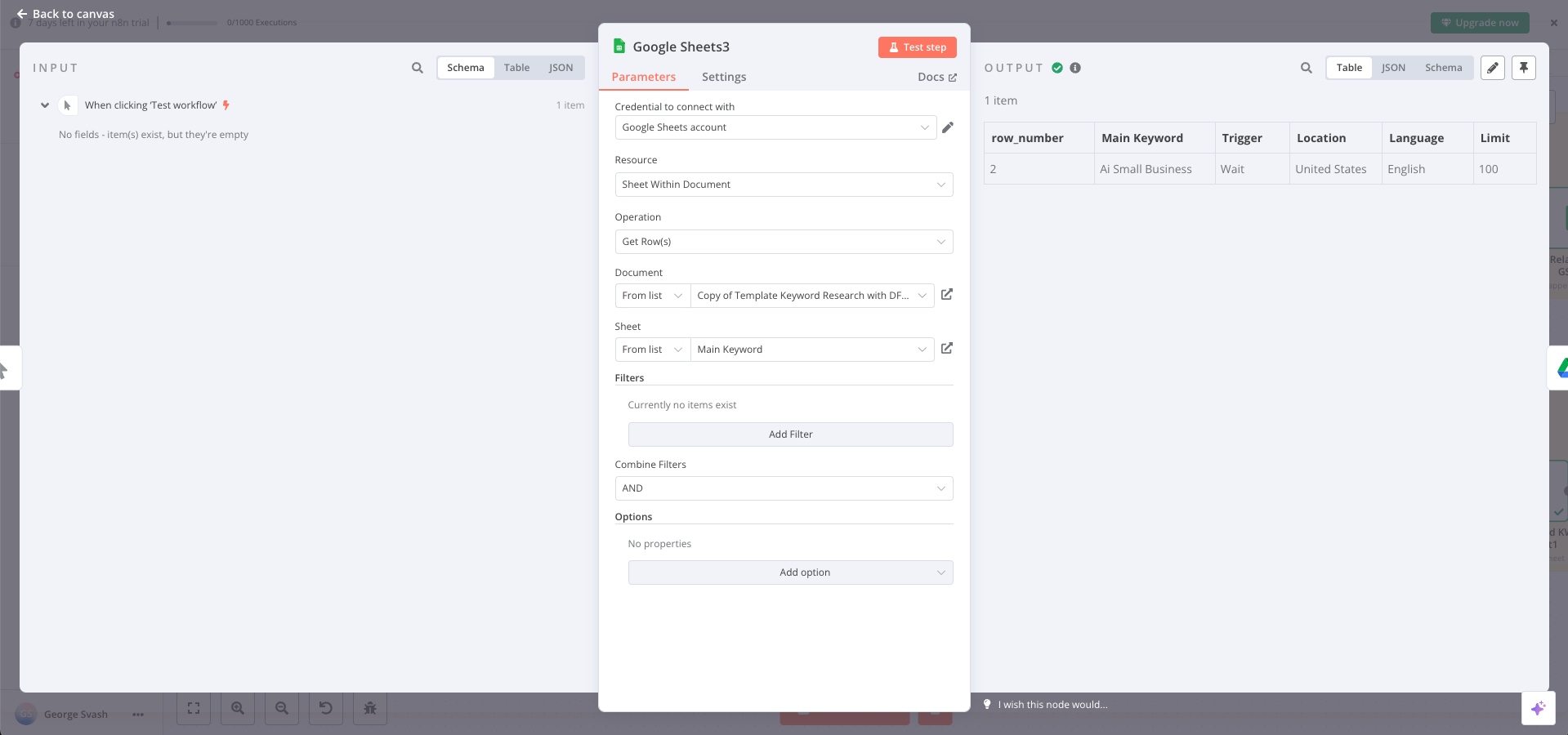Image resolution: width=1568 pixels, height=735 pixels.
Task: Go to next node via right edge handle
Action: [1559, 368]
